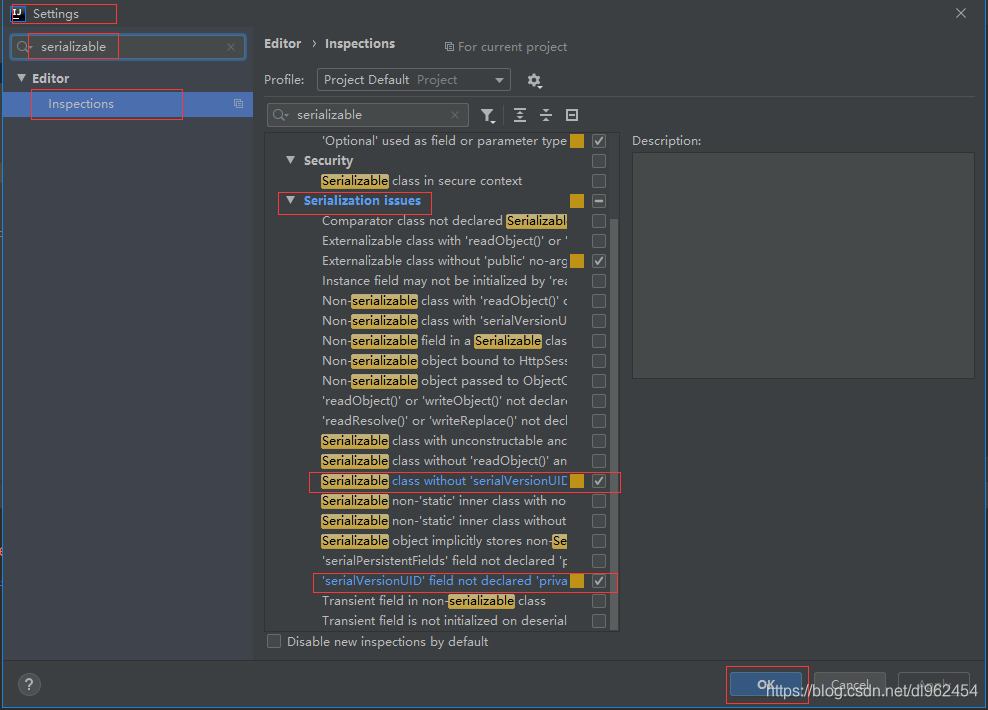The height and width of the screenshot is (710, 988).
Task: Click the OK button
Action: pos(766,685)
